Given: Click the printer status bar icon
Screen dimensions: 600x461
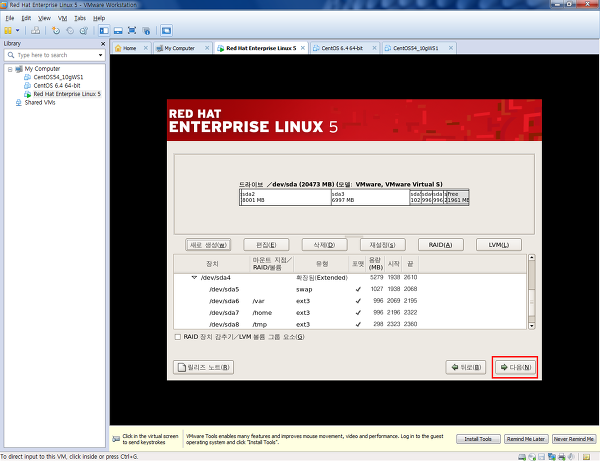Looking at the screenshot, I should pos(562,457).
